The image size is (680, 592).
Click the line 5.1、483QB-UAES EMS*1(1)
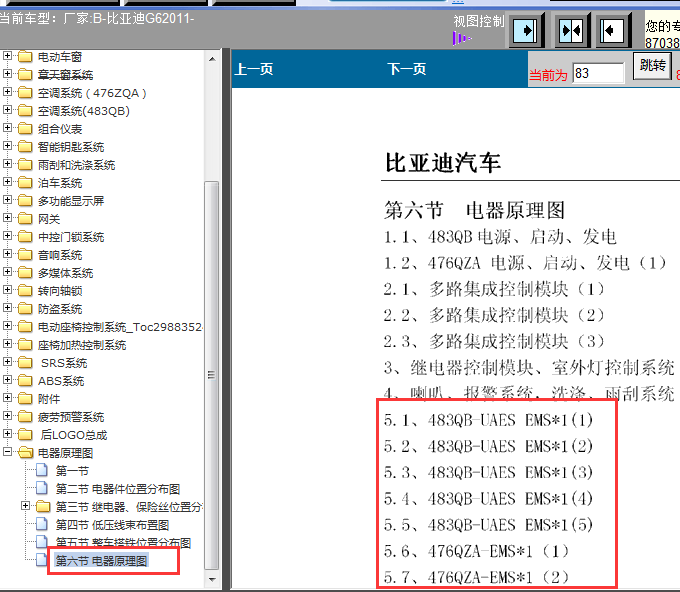coord(488,420)
